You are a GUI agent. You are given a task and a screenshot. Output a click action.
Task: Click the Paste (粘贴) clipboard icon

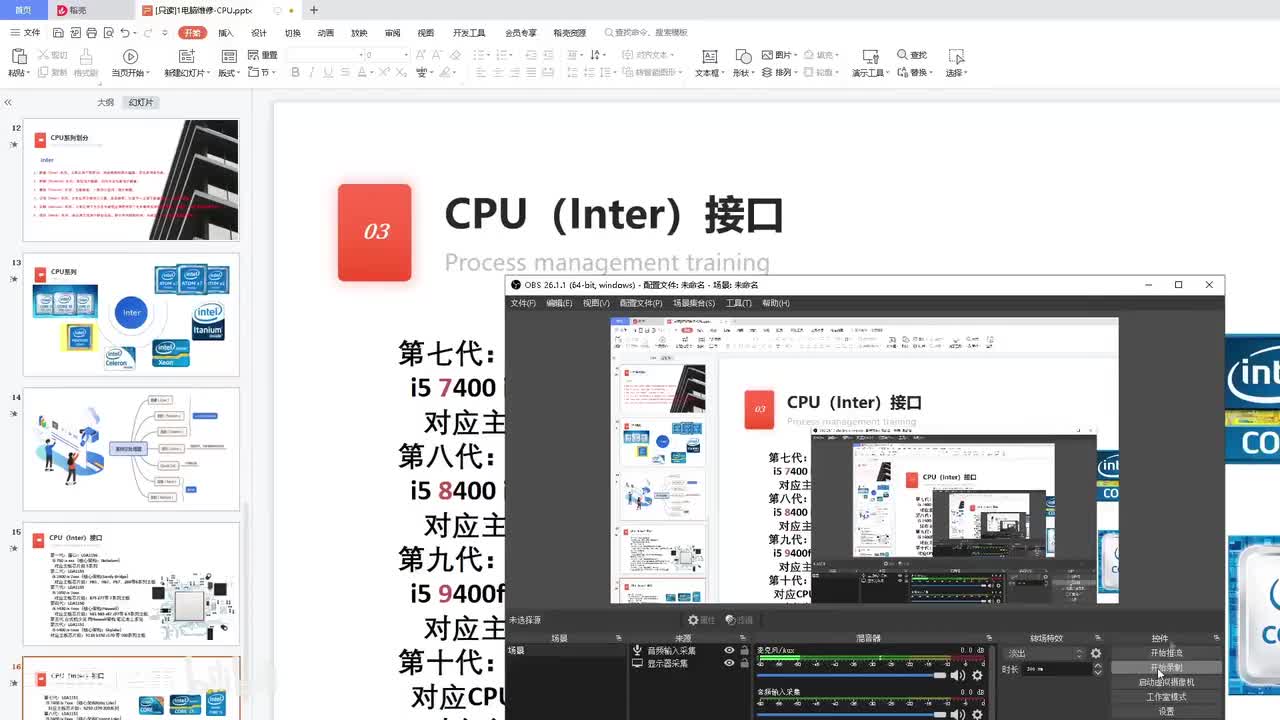coord(18,57)
